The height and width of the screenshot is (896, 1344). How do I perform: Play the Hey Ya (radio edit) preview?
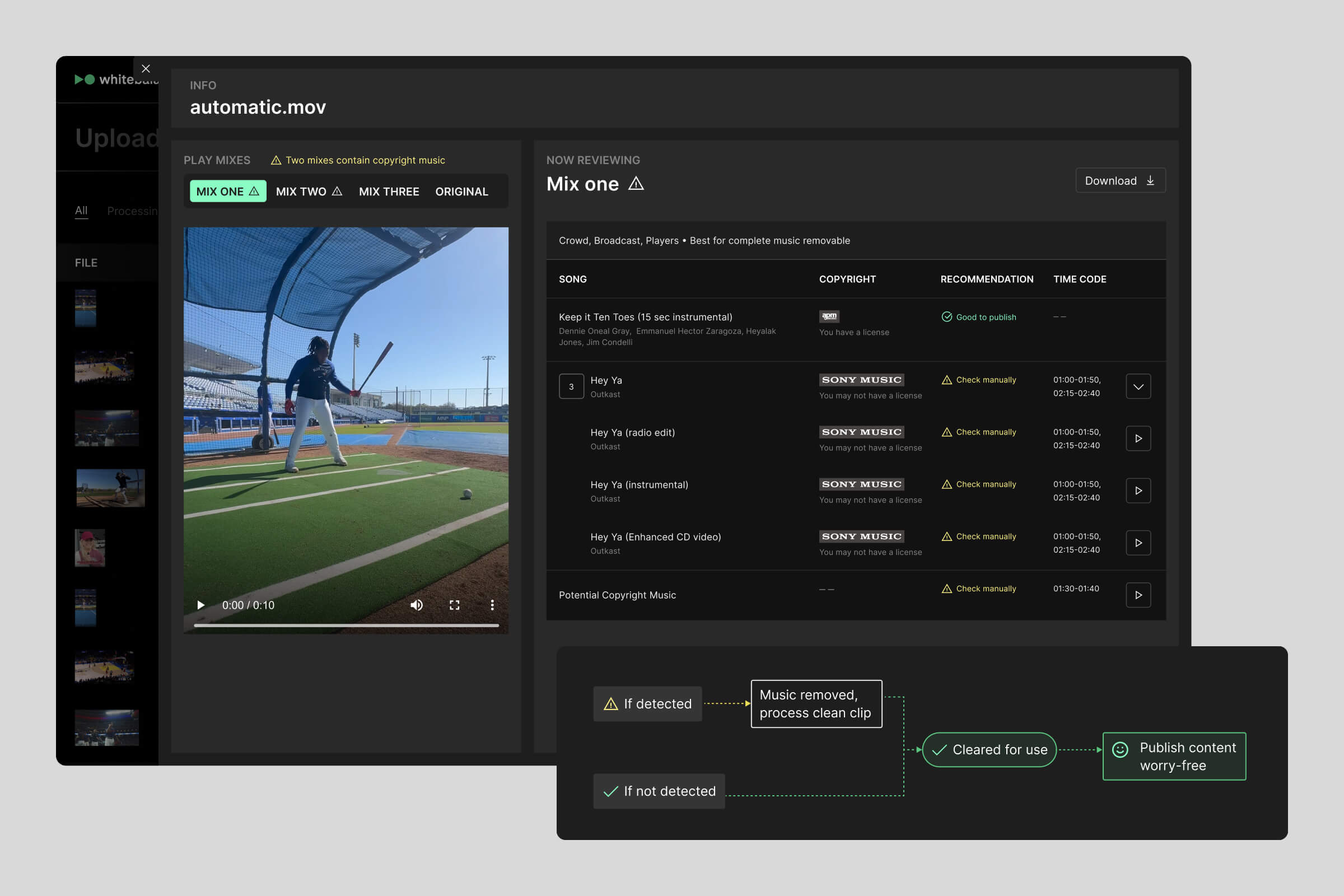pos(1138,438)
